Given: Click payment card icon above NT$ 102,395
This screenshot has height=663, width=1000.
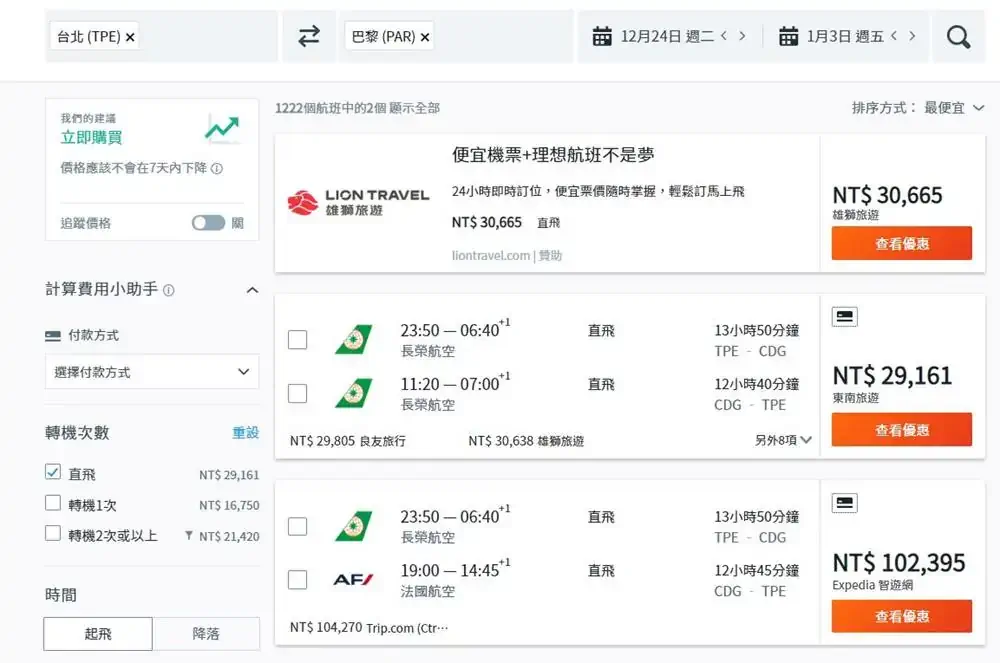Looking at the screenshot, I should click(844, 503).
